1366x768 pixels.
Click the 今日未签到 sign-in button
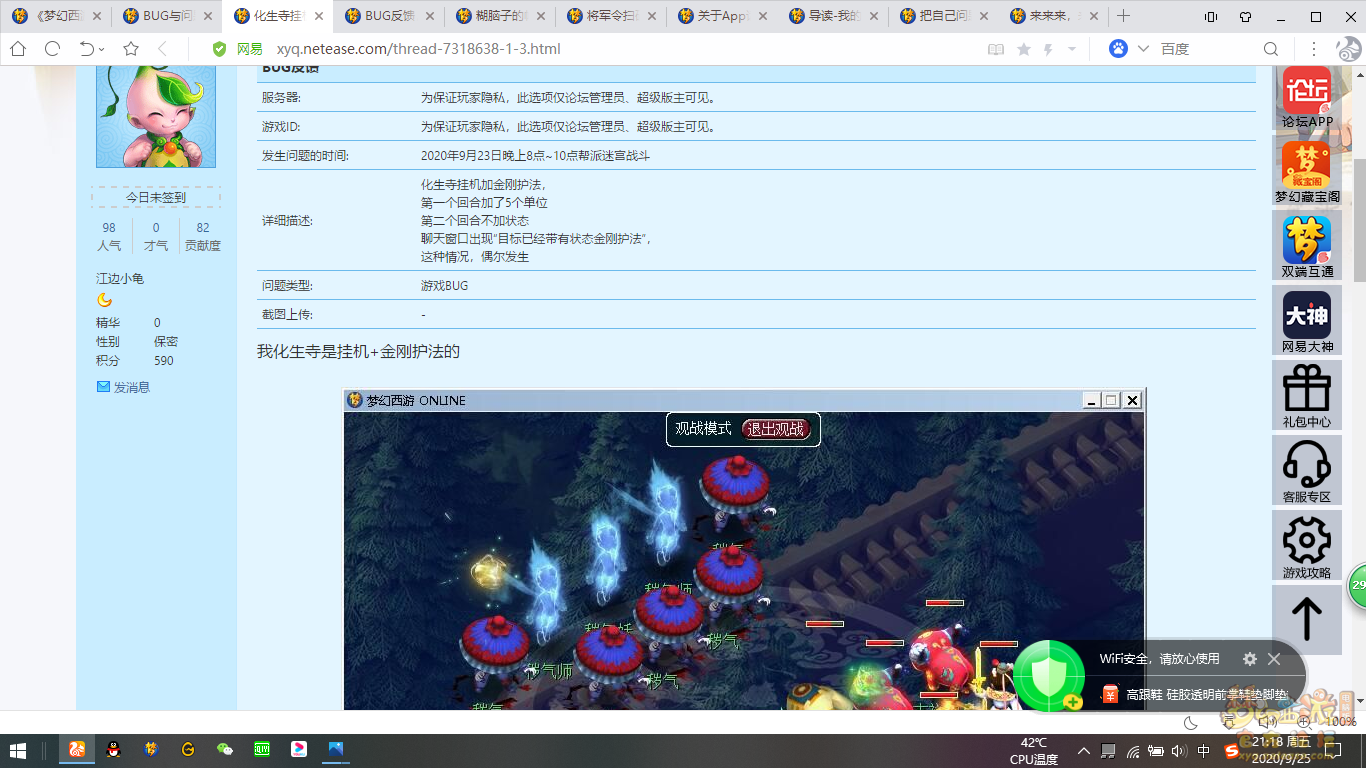click(156, 197)
